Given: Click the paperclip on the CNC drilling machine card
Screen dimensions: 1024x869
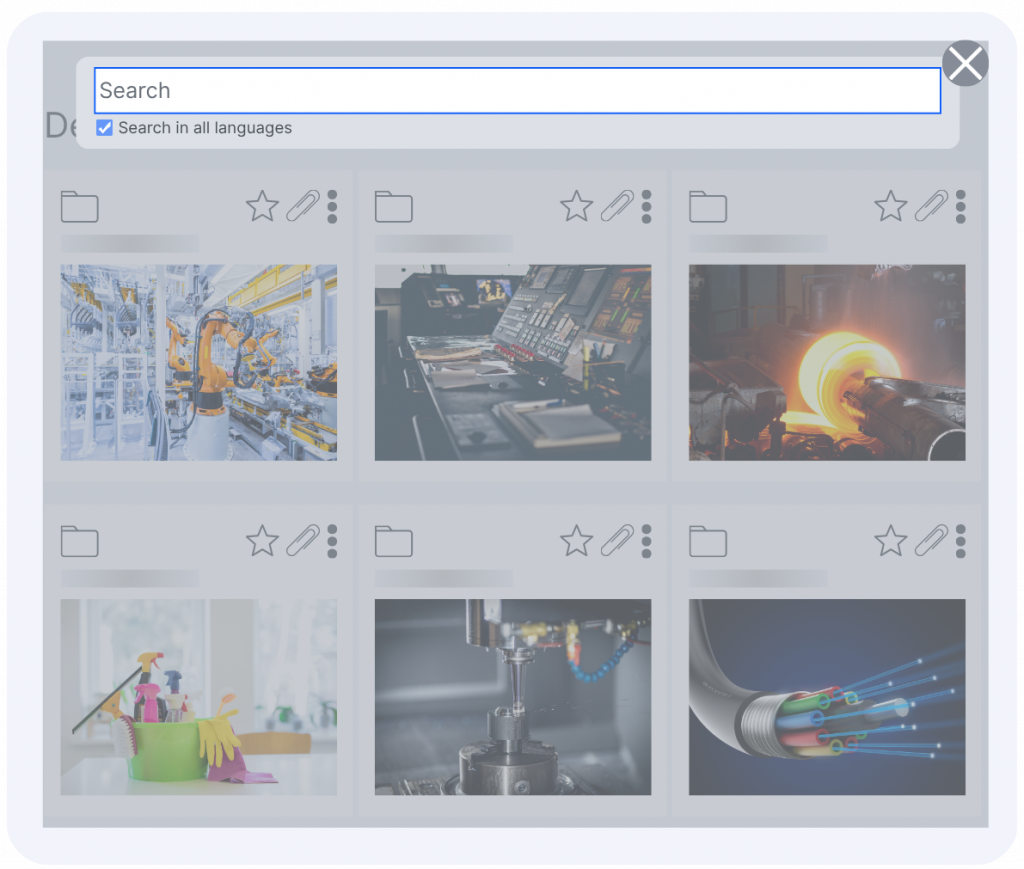Looking at the screenshot, I should click(x=617, y=541).
